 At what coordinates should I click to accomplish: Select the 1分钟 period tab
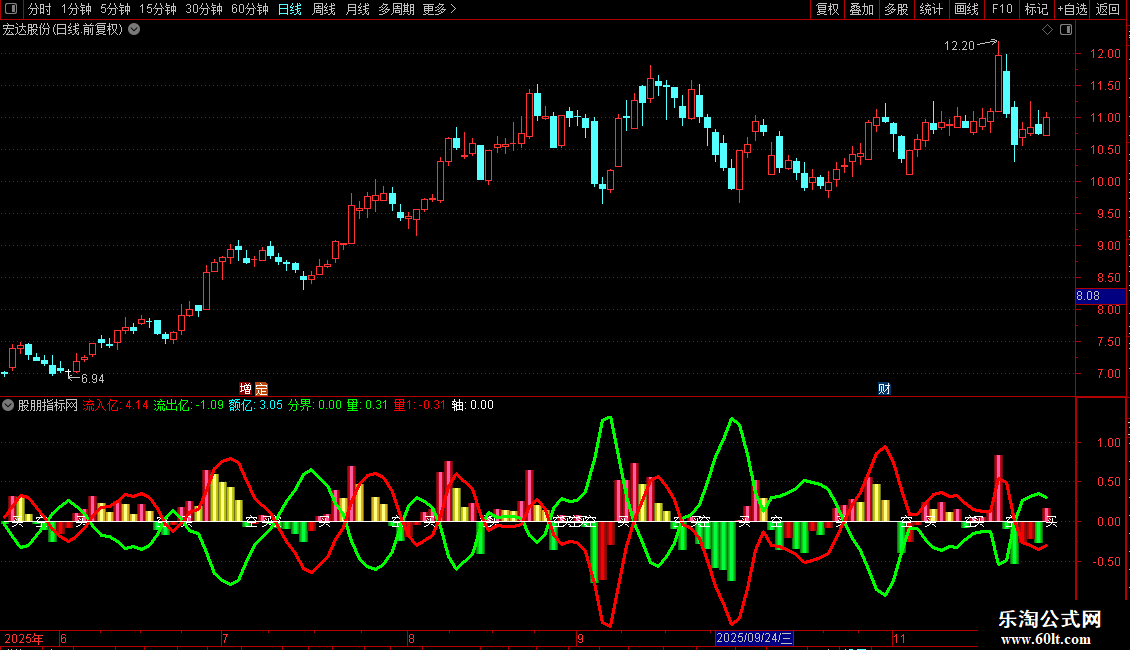coord(76,9)
